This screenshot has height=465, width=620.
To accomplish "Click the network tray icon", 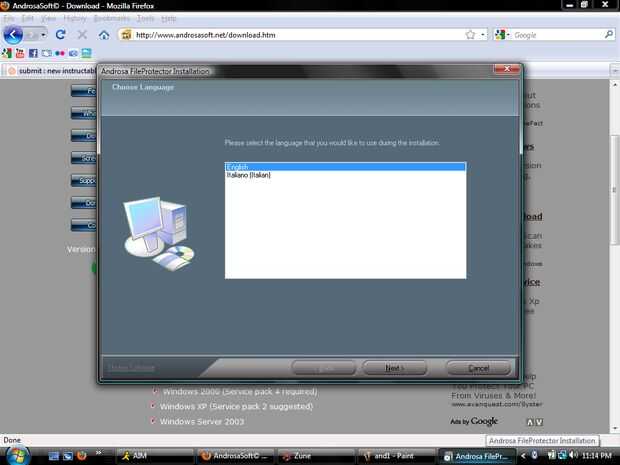I will [x=562, y=456].
